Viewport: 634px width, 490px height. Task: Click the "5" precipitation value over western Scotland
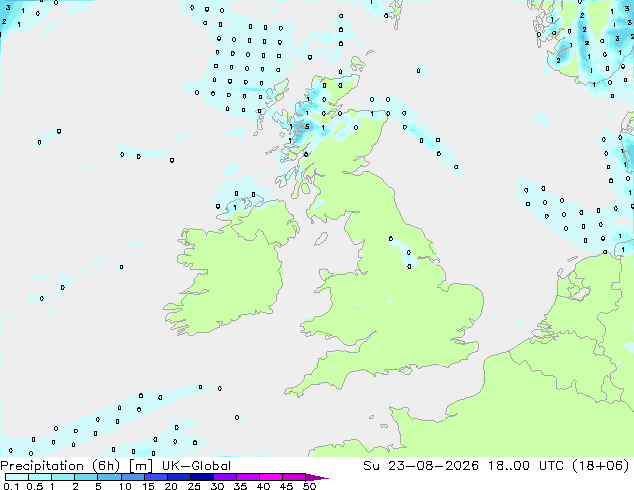click(x=307, y=127)
